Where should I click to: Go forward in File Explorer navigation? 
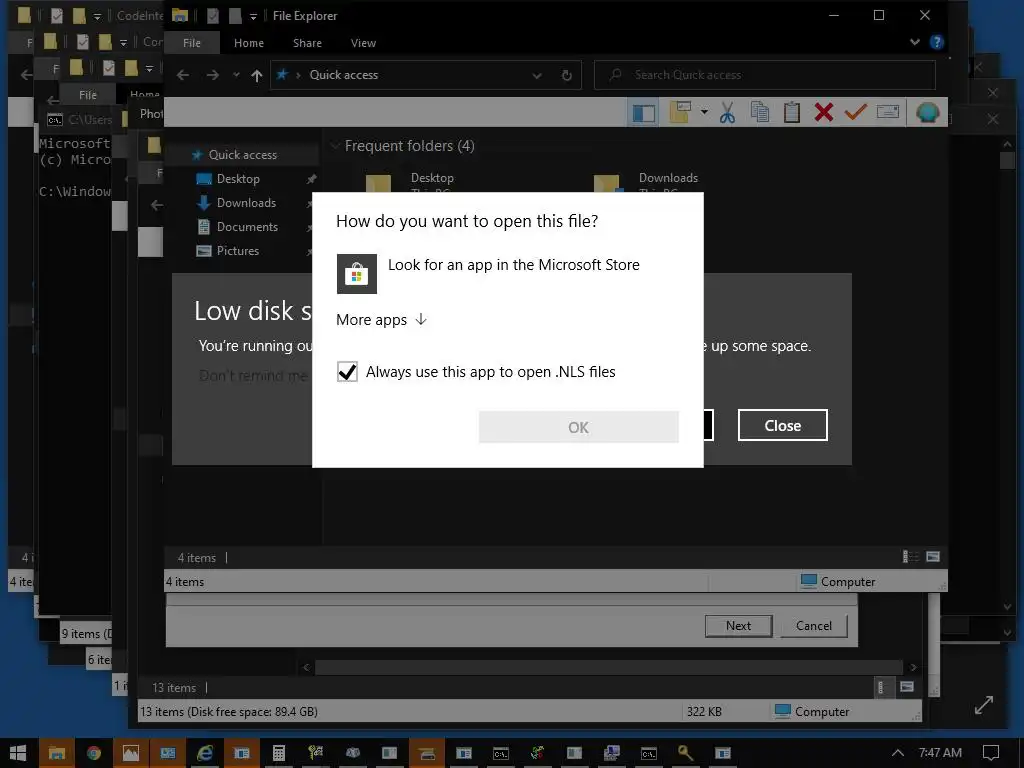tap(212, 75)
